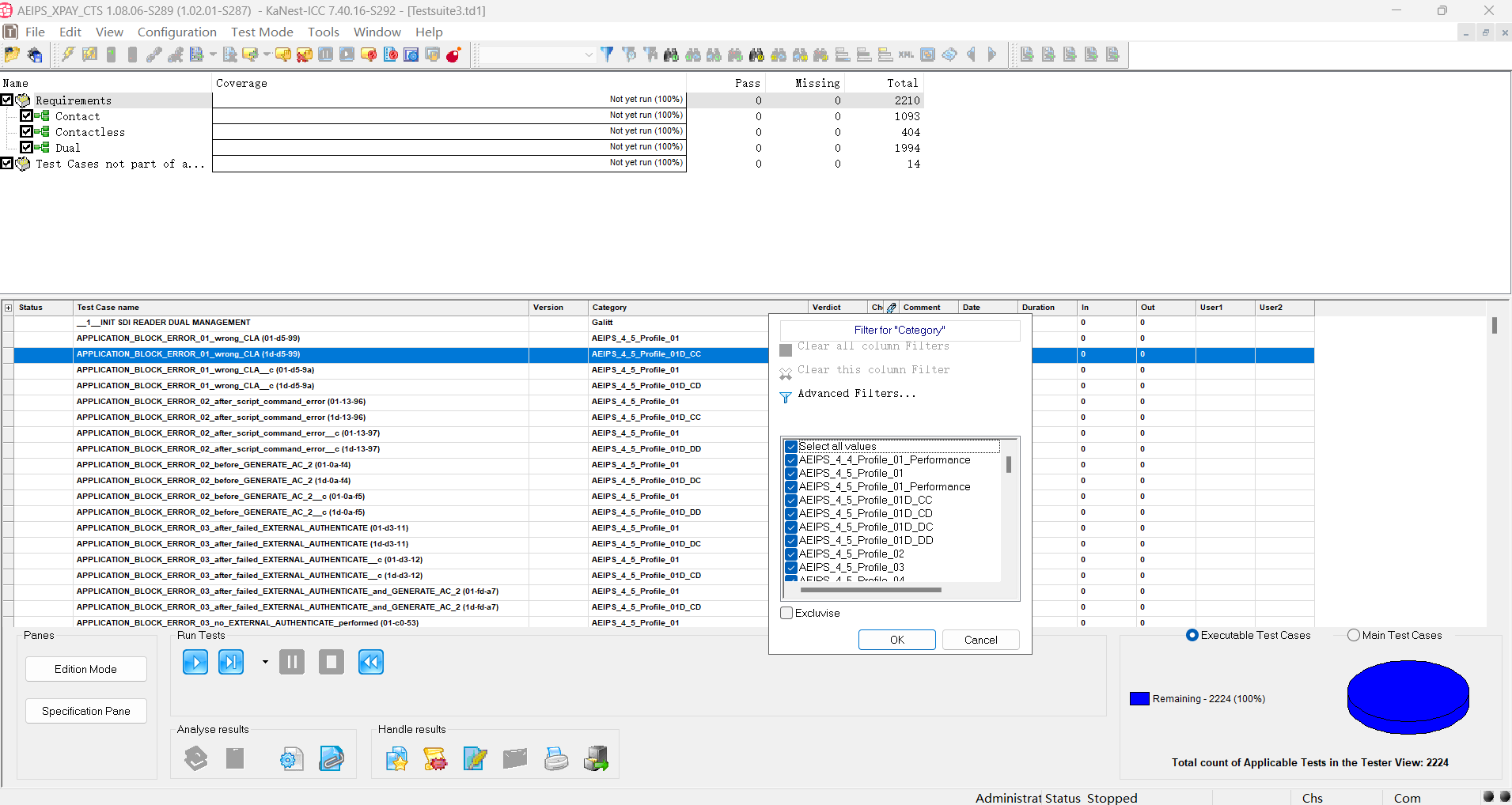Click OK in the Category filter popup

pyautogui.click(x=896, y=640)
